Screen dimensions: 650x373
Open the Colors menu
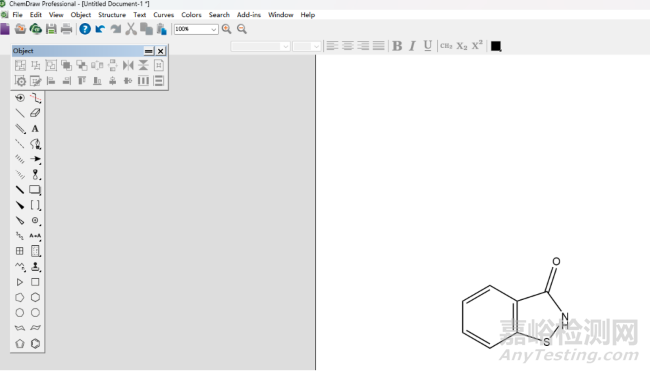(x=191, y=15)
